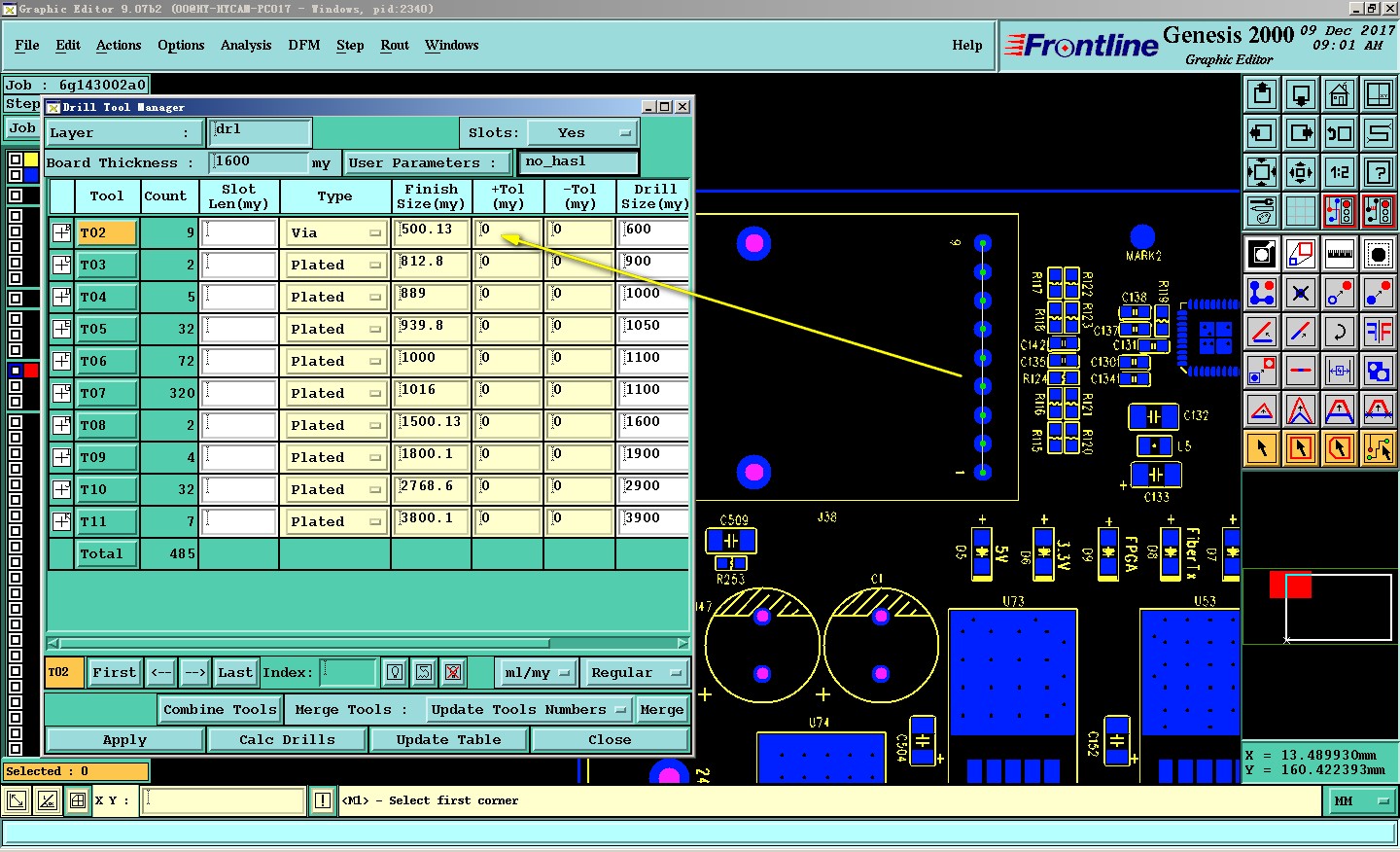Viewport: 1400px width, 852px height.
Task: Click the pan right arrow icon
Action: (1301, 133)
